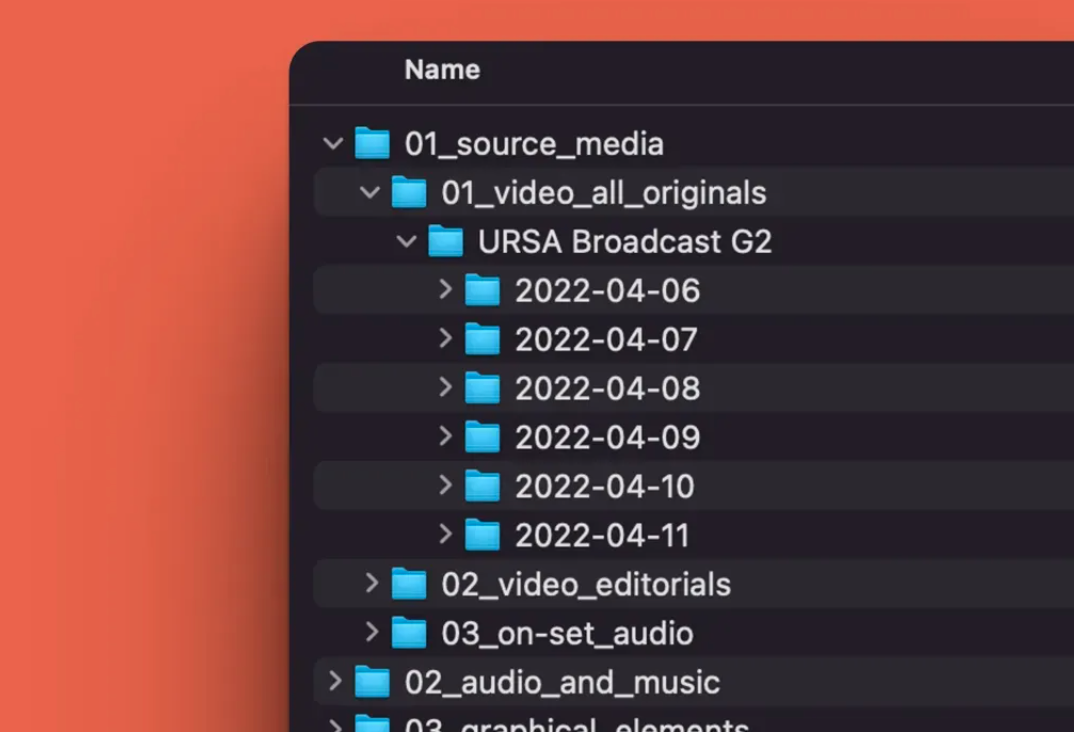Screen dimensions: 1074x732
Task: Click the 02_video_editorials folder icon
Action: [x=407, y=585]
